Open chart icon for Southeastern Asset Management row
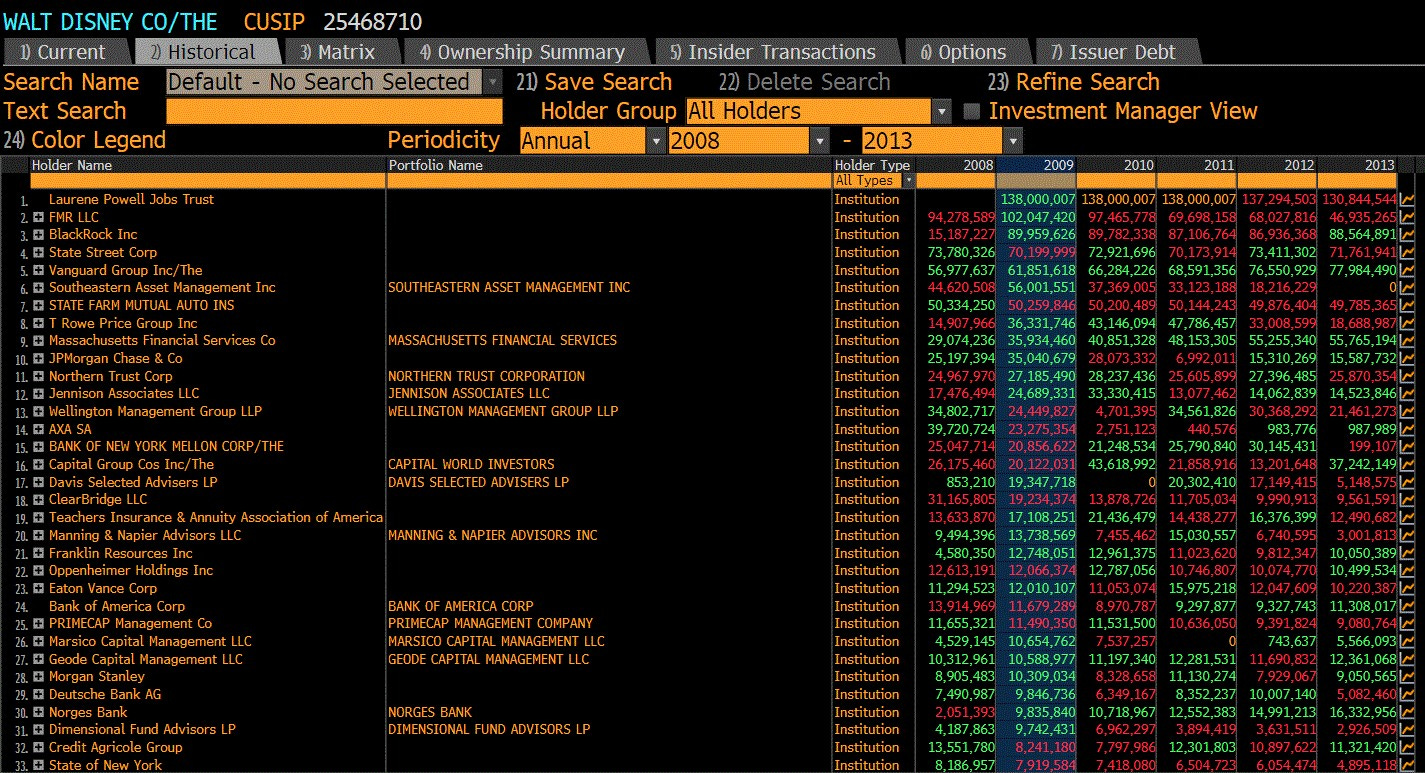This screenshot has width=1425, height=773. pos(1407,288)
